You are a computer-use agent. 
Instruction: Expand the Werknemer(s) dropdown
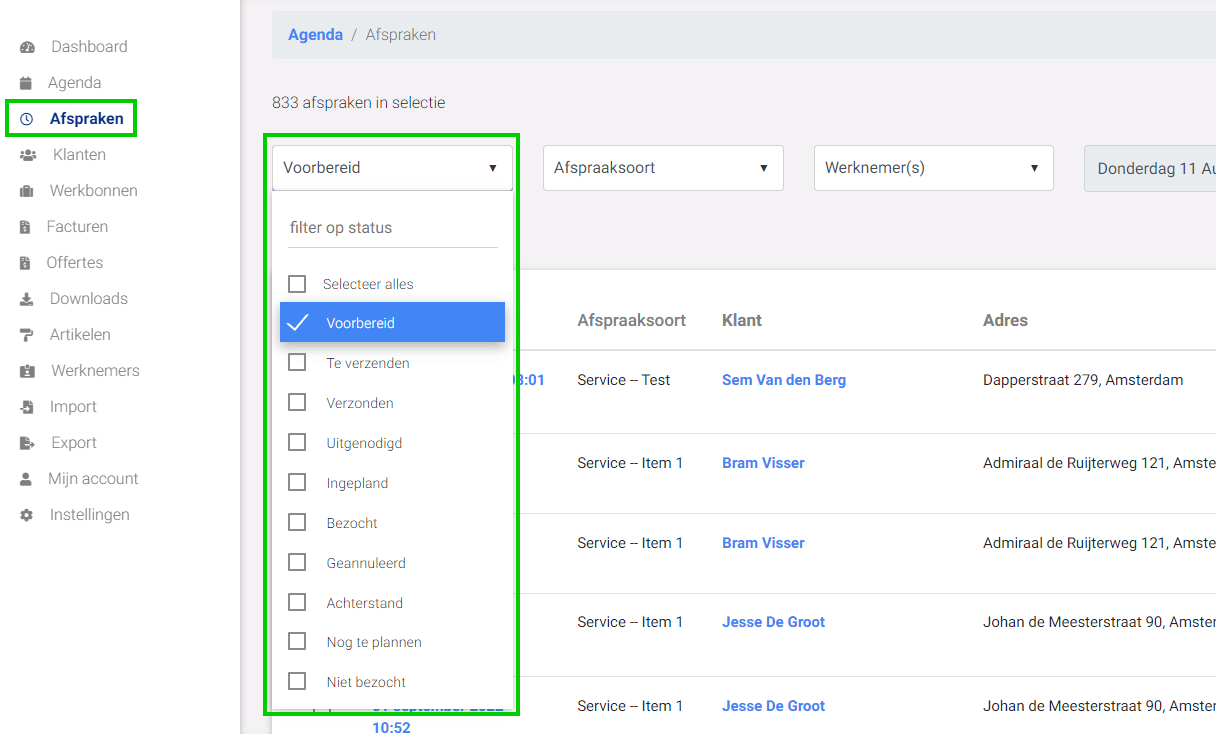coord(934,168)
